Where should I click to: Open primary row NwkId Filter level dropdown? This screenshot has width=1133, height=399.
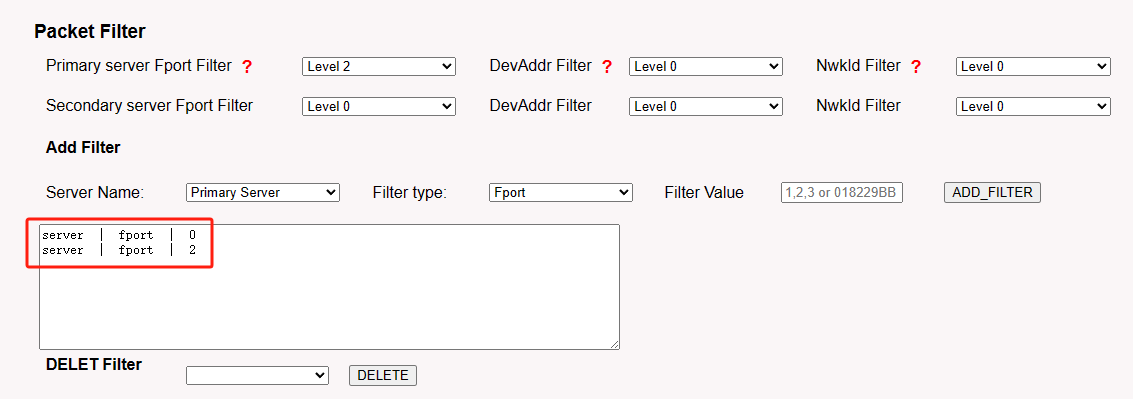(1033, 66)
